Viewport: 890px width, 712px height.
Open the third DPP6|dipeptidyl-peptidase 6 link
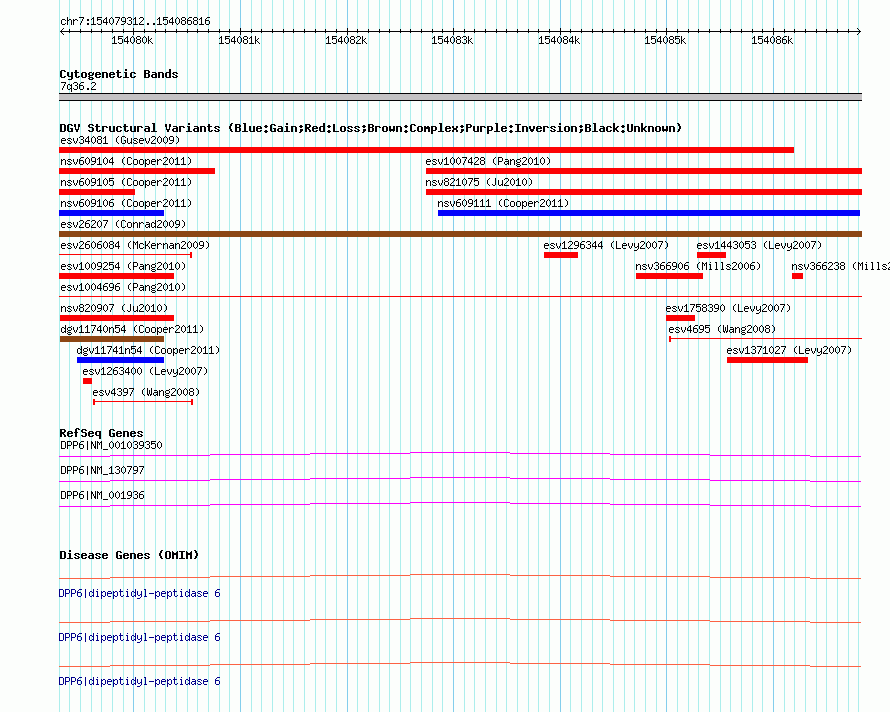pos(139,681)
